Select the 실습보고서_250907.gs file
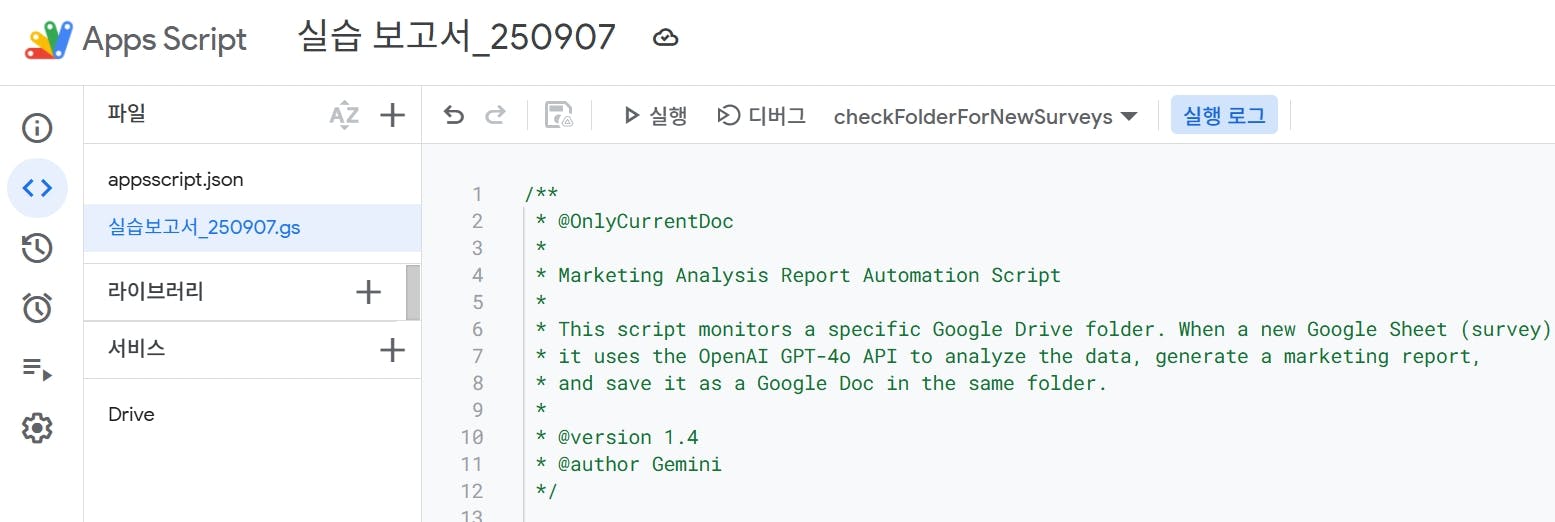This screenshot has height=522, width=1555. (x=204, y=228)
